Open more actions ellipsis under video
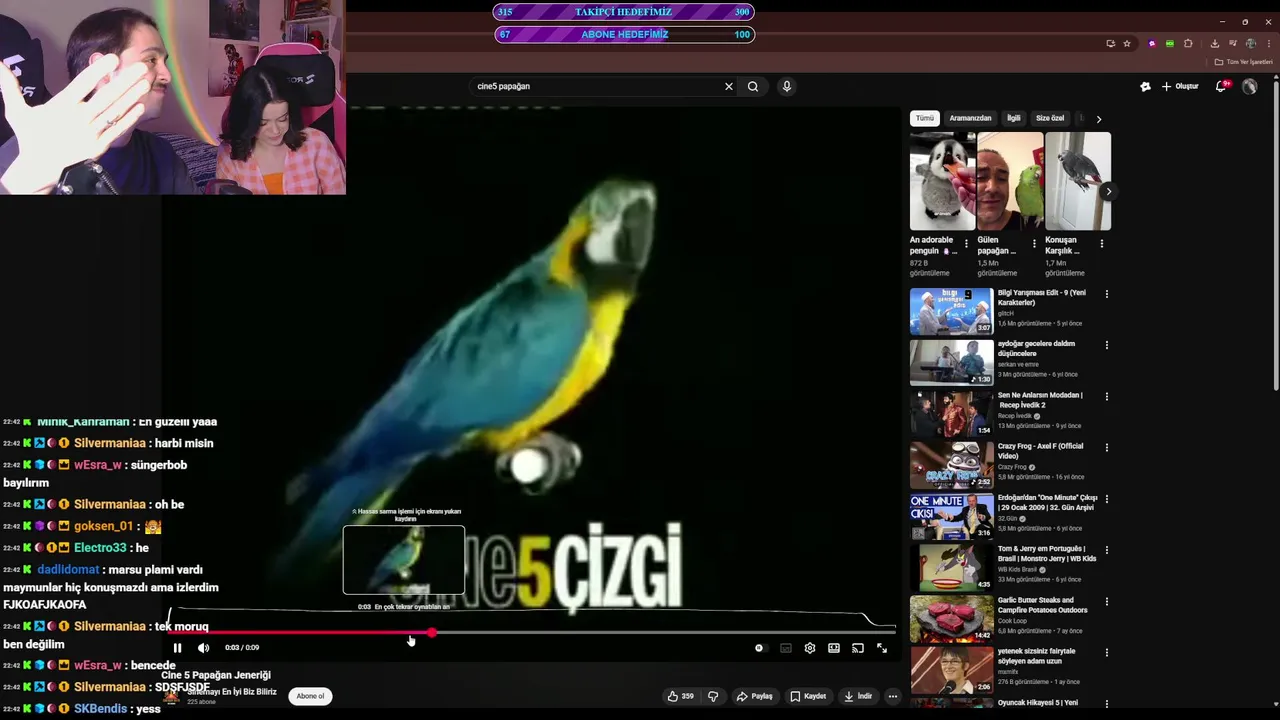1280x720 pixels. (x=893, y=696)
